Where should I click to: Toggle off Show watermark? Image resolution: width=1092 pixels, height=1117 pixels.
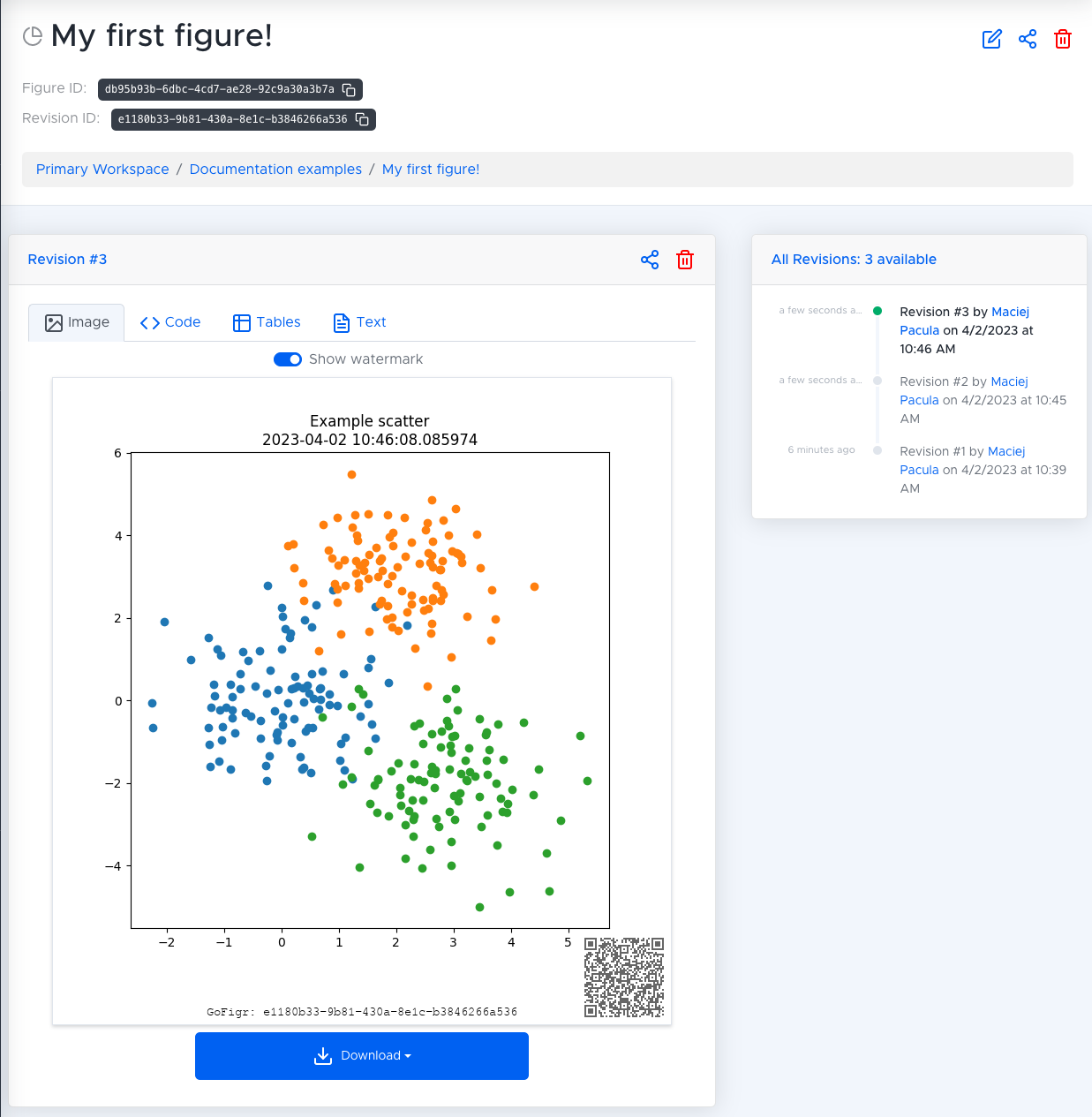288,359
